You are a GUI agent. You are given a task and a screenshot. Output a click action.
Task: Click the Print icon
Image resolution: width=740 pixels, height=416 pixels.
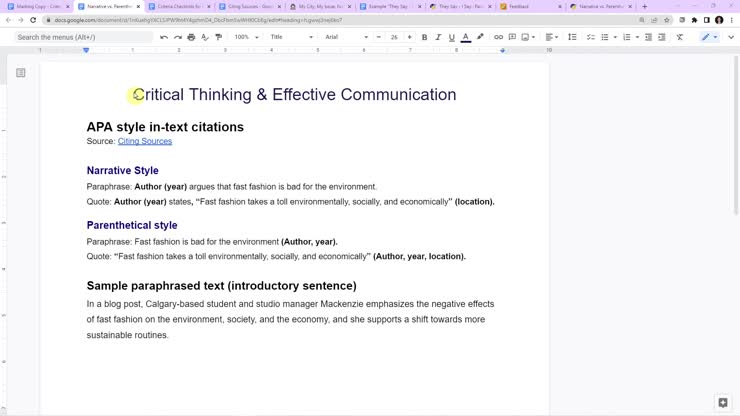click(x=191, y=37)
